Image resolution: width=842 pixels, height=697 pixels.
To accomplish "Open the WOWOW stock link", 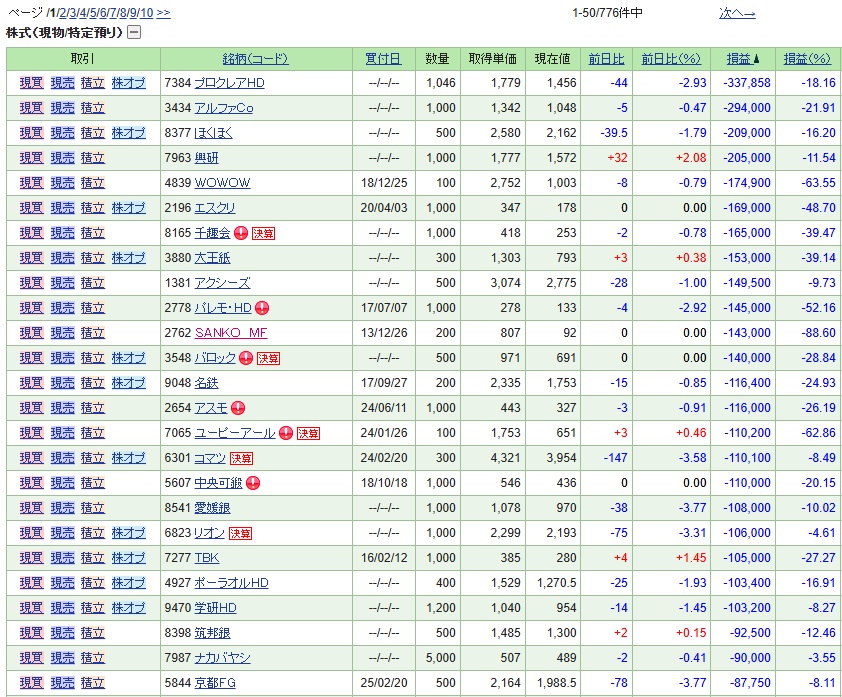I will coord(222,183).
